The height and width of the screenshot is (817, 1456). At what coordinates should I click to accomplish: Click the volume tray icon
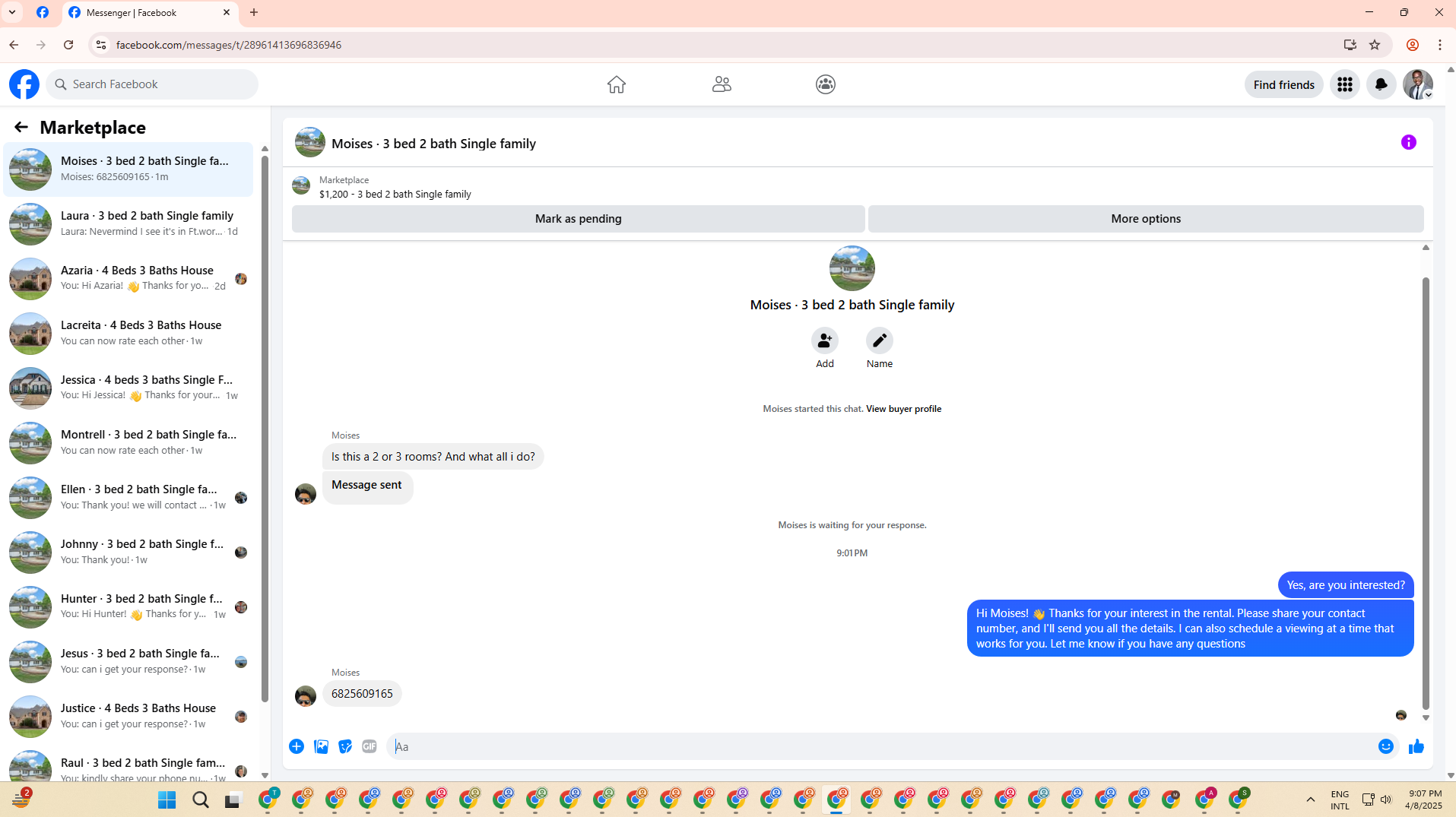click(x=1385, y=800)
